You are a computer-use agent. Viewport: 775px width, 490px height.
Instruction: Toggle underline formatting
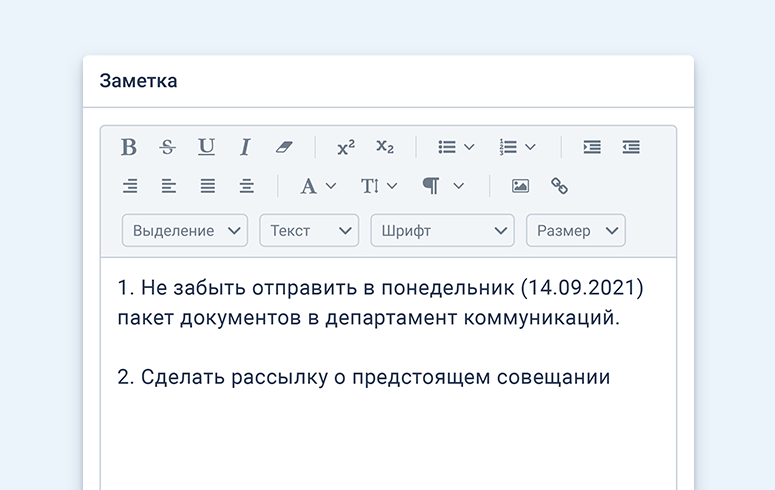(206, 147)
